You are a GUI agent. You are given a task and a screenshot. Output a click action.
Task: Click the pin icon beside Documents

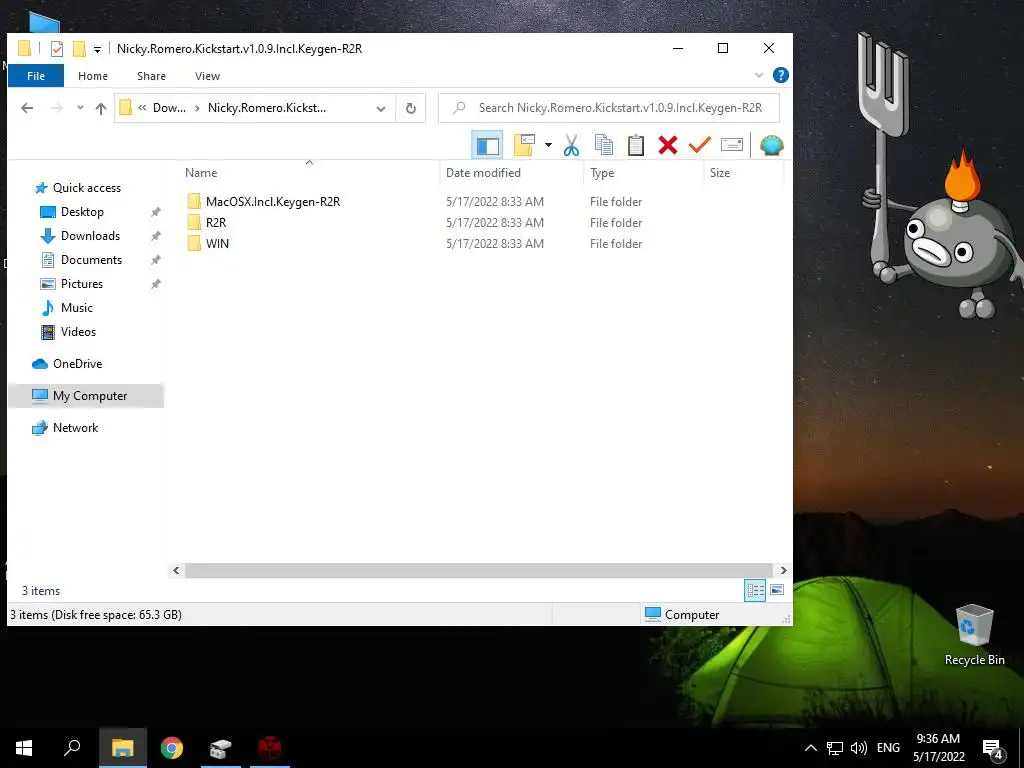tap(155, 260)
